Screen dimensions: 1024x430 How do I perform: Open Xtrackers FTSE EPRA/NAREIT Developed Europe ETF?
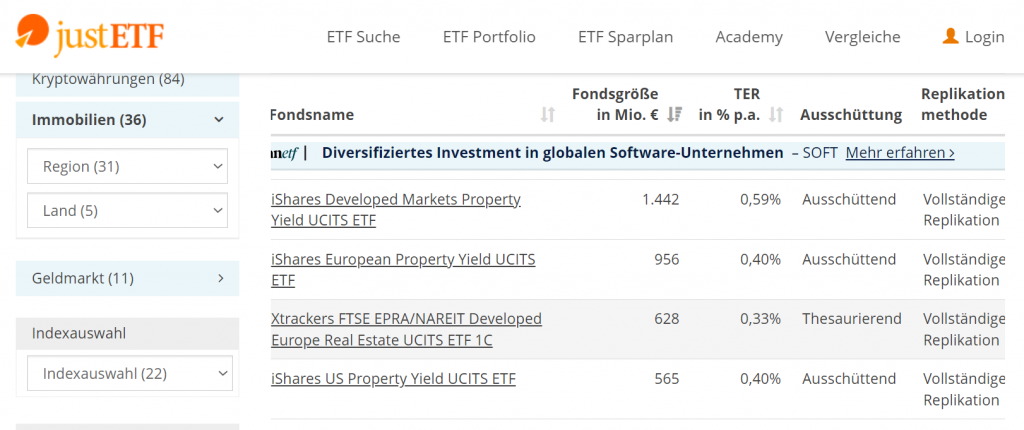coord(406,329)
